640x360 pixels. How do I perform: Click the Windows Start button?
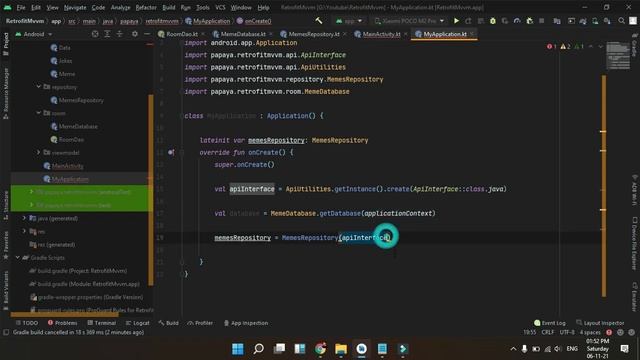point(238,349)
